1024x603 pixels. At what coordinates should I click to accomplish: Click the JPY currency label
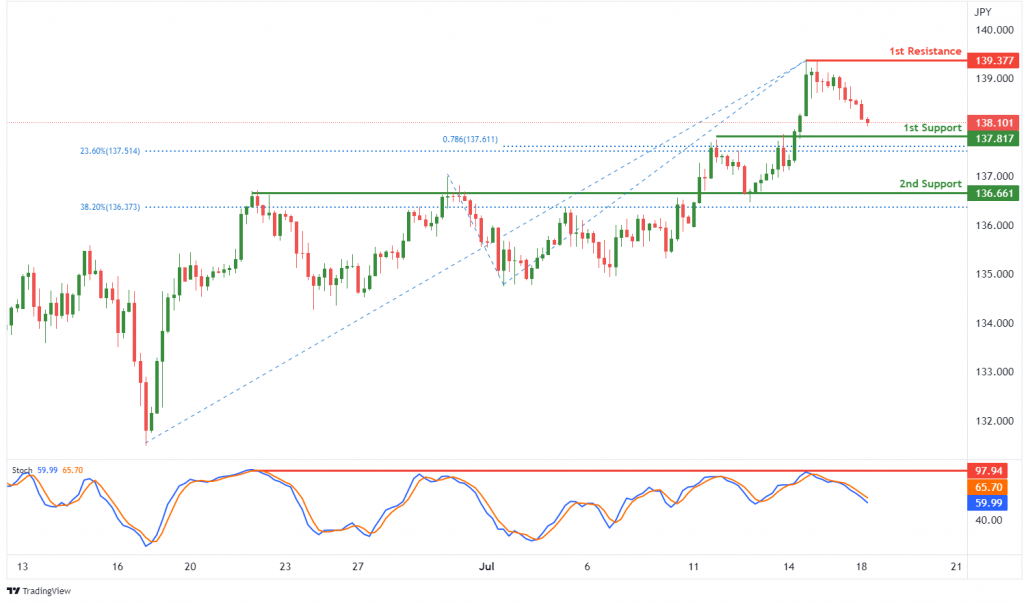pyautogui.click(x=982, y=12)
